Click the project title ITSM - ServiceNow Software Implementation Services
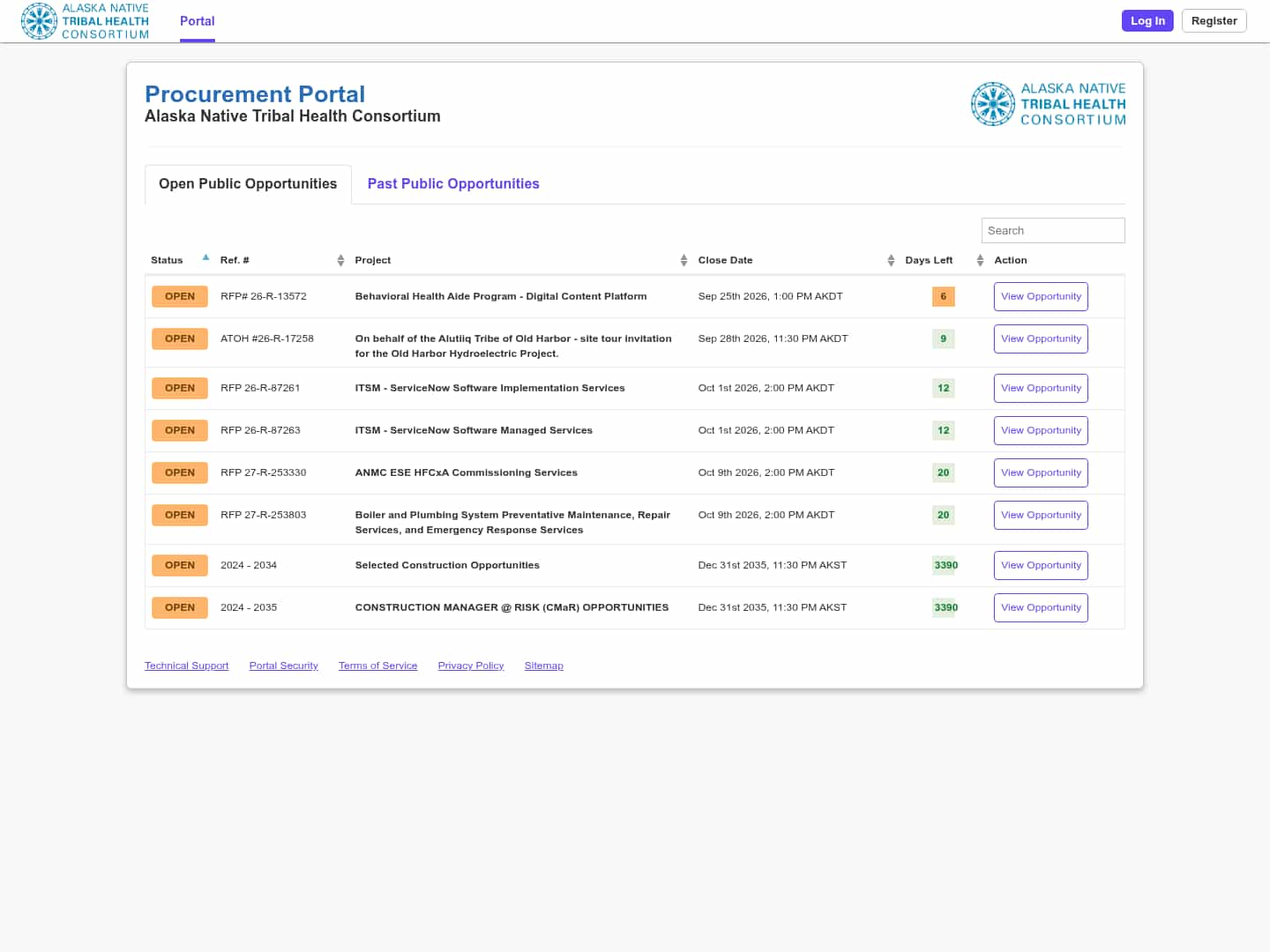The height and width of the screenshot is (952, 1270). [x=490, y=388]
